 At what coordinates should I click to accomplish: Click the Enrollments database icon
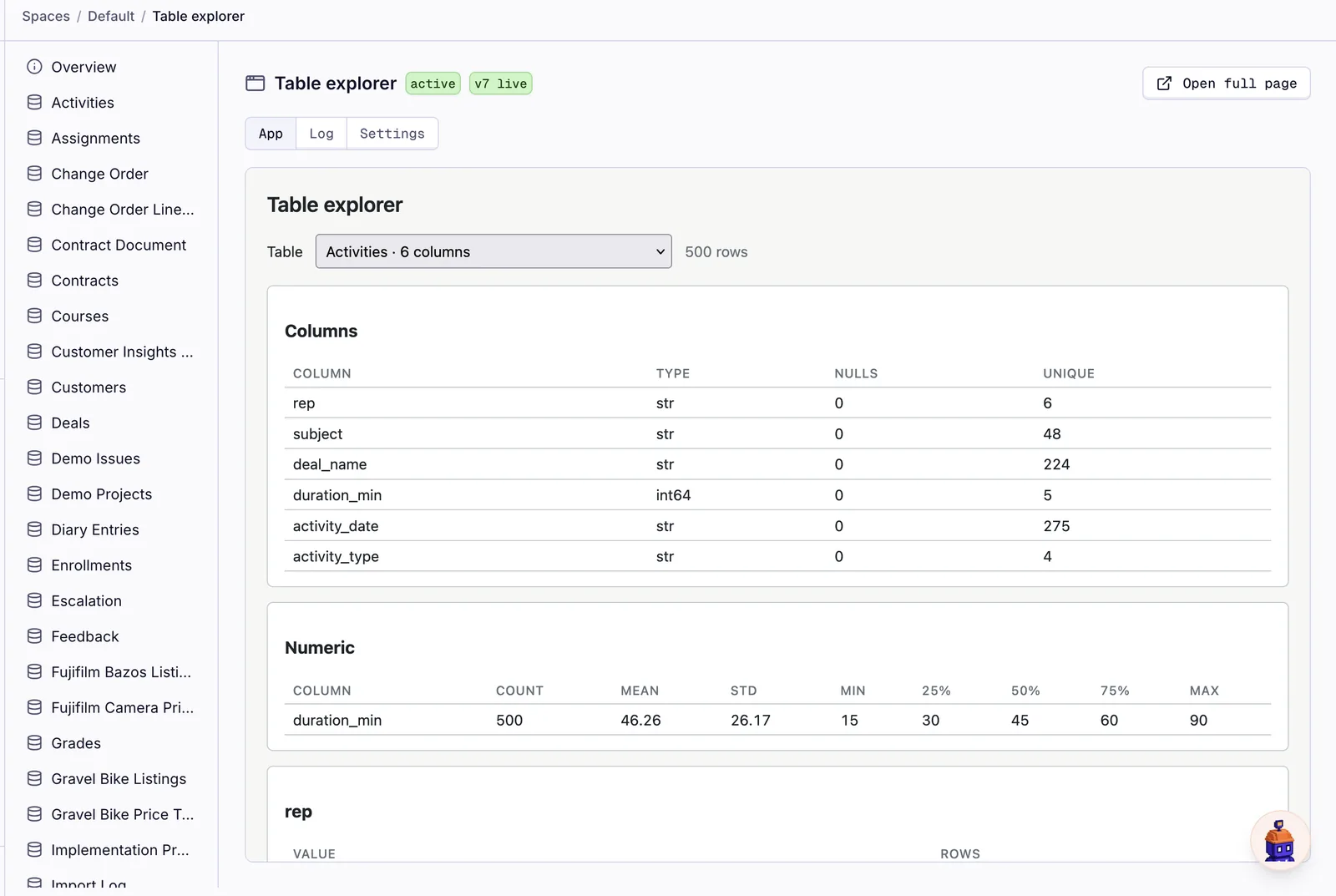[34, 565]
